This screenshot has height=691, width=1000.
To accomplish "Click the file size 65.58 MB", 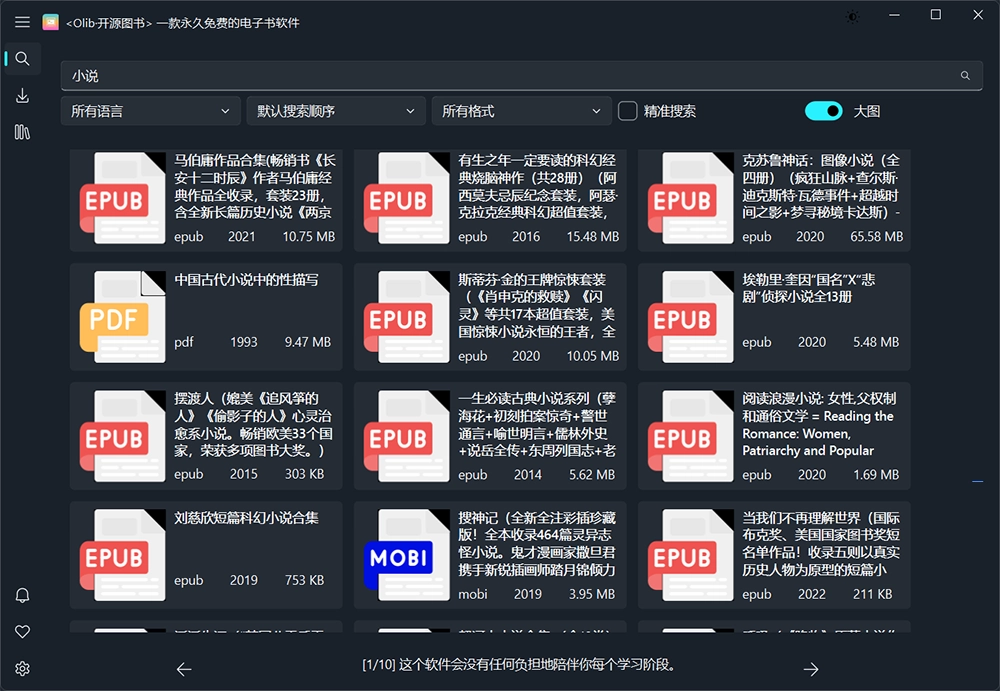I will [876, 237].
